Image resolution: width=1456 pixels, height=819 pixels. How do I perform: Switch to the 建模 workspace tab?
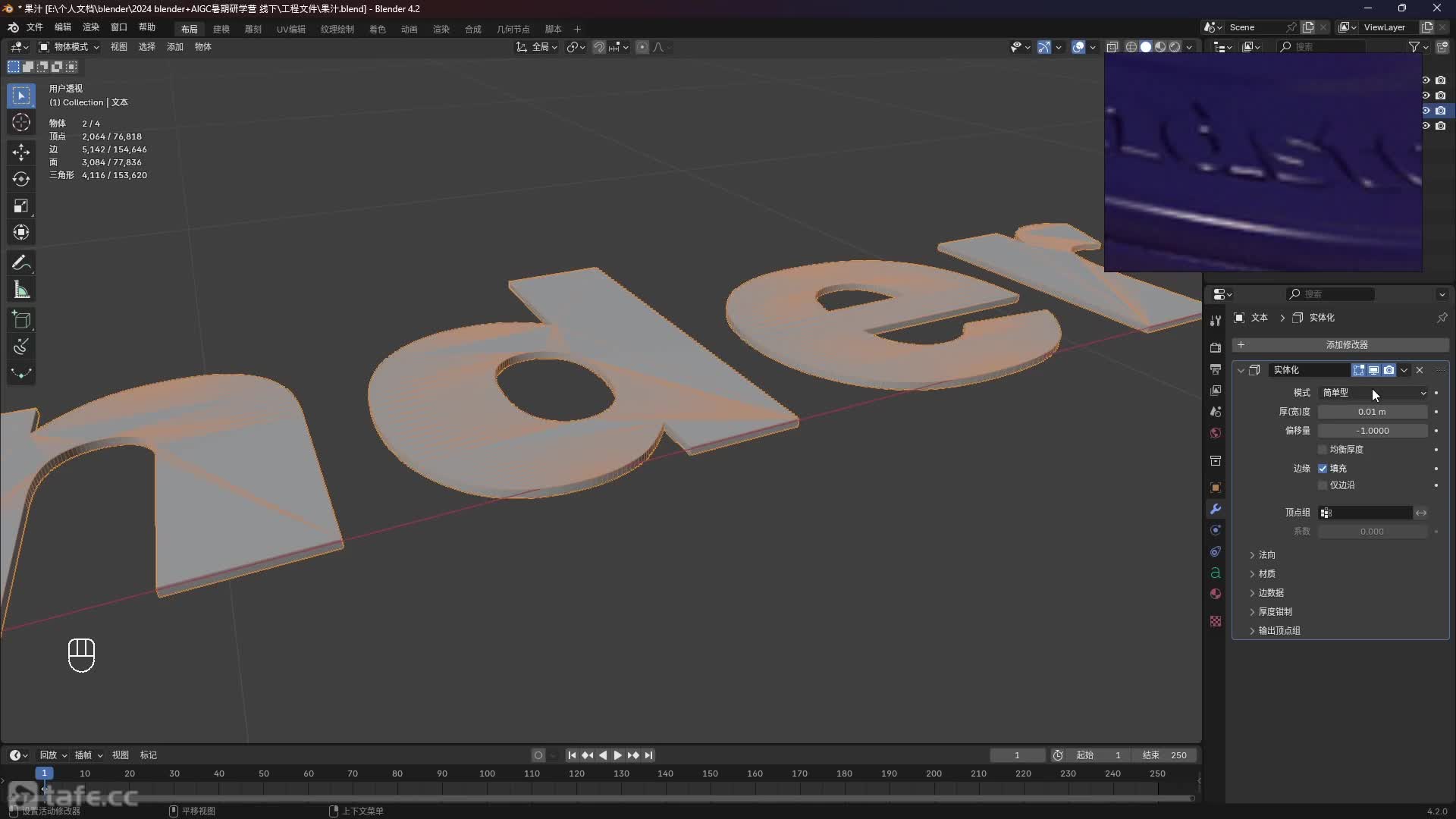coord(221,29)
